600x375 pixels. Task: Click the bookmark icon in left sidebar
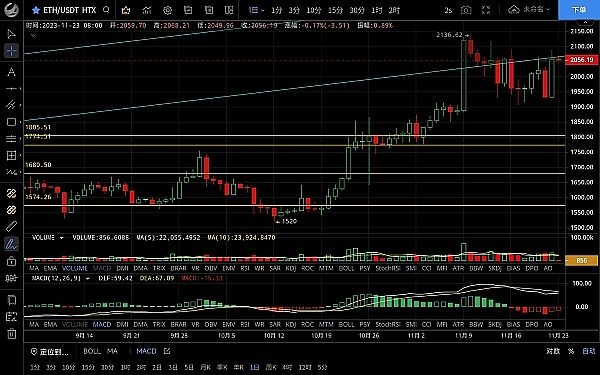(x=11, y=300)
